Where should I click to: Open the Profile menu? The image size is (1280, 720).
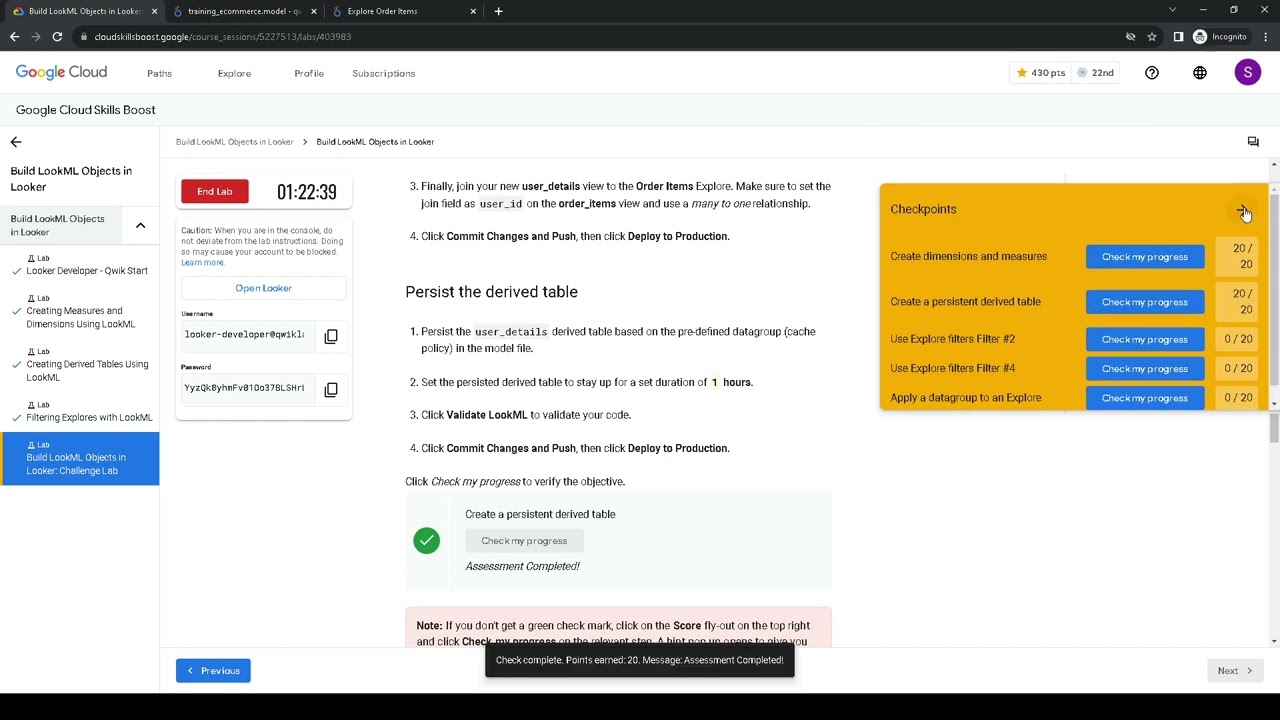click(309, 73)
